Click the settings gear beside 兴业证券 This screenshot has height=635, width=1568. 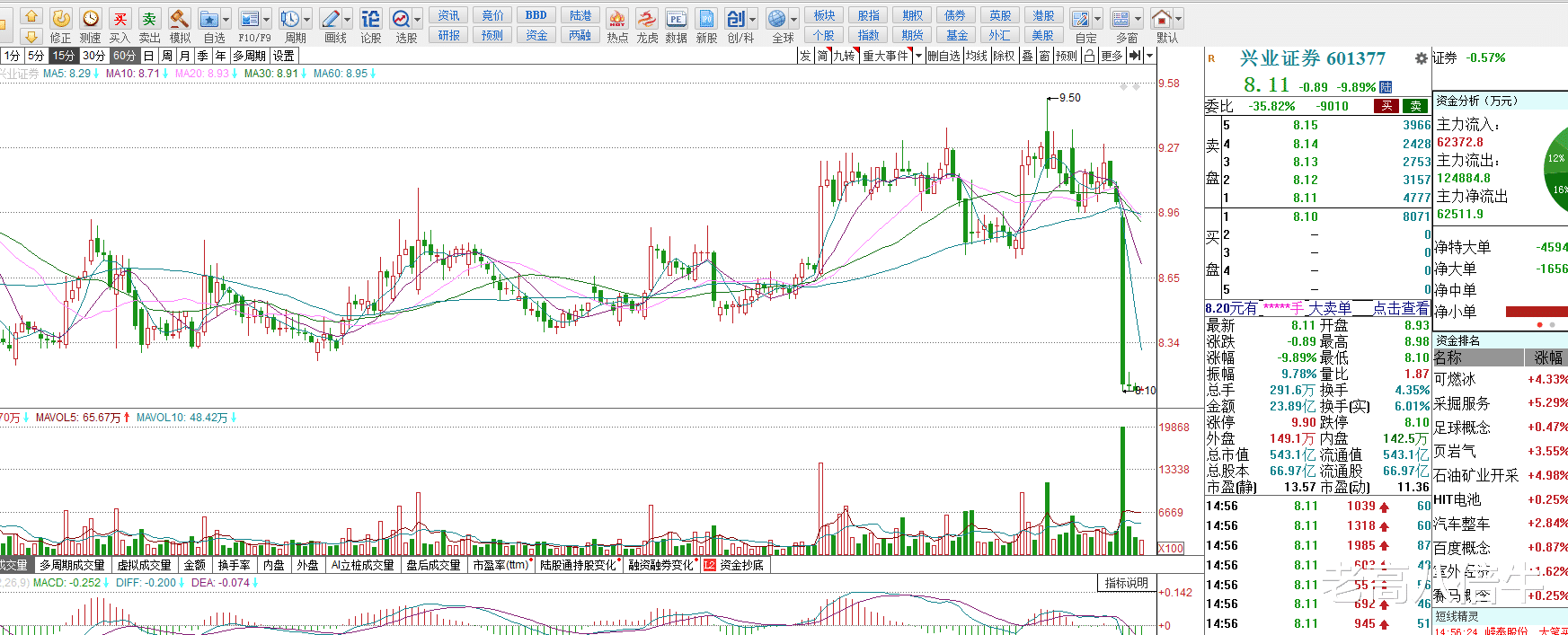pyautogui.click(x=1421, y=58)
